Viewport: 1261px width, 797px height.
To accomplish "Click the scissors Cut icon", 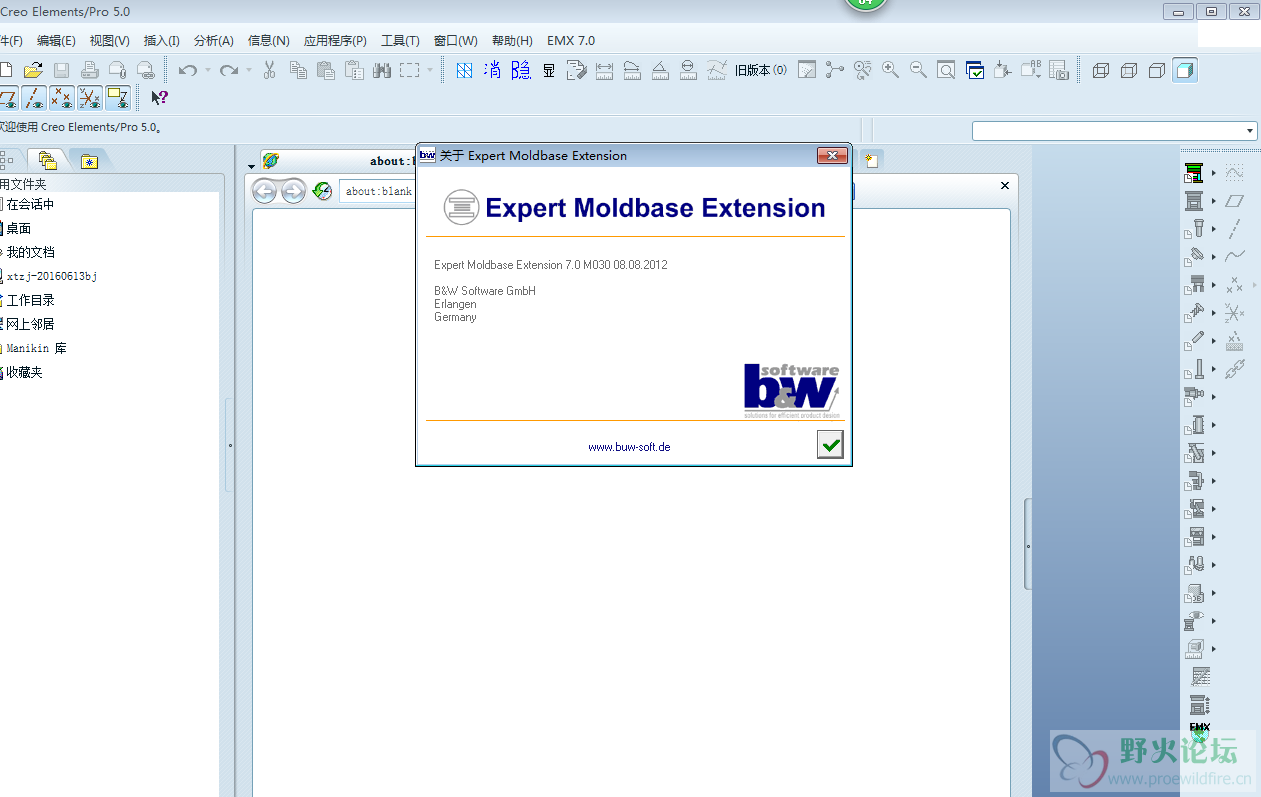I will point(269,70).
